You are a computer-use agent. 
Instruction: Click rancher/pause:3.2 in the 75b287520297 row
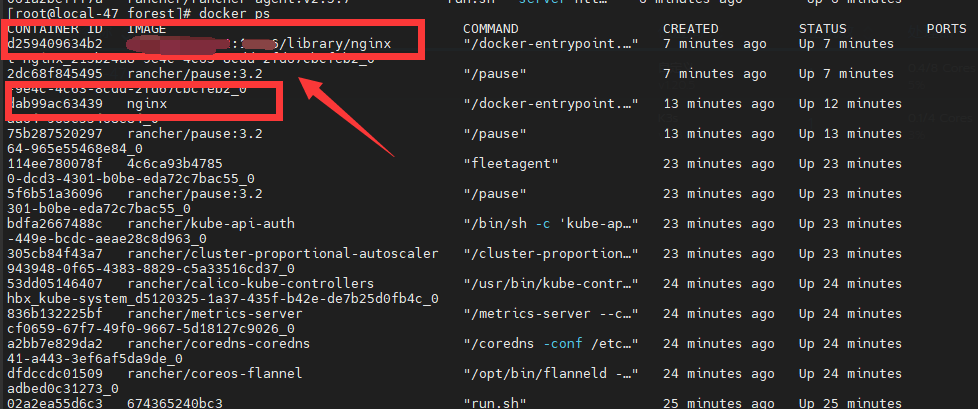pyautogui.click(x=195, y=133)
